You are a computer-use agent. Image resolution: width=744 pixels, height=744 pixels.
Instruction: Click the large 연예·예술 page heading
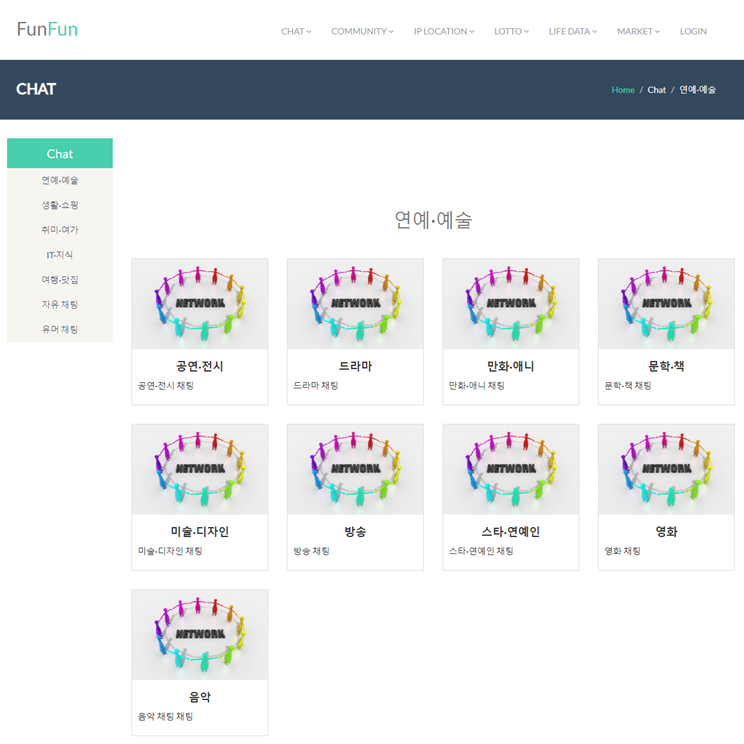coord(433,220)
